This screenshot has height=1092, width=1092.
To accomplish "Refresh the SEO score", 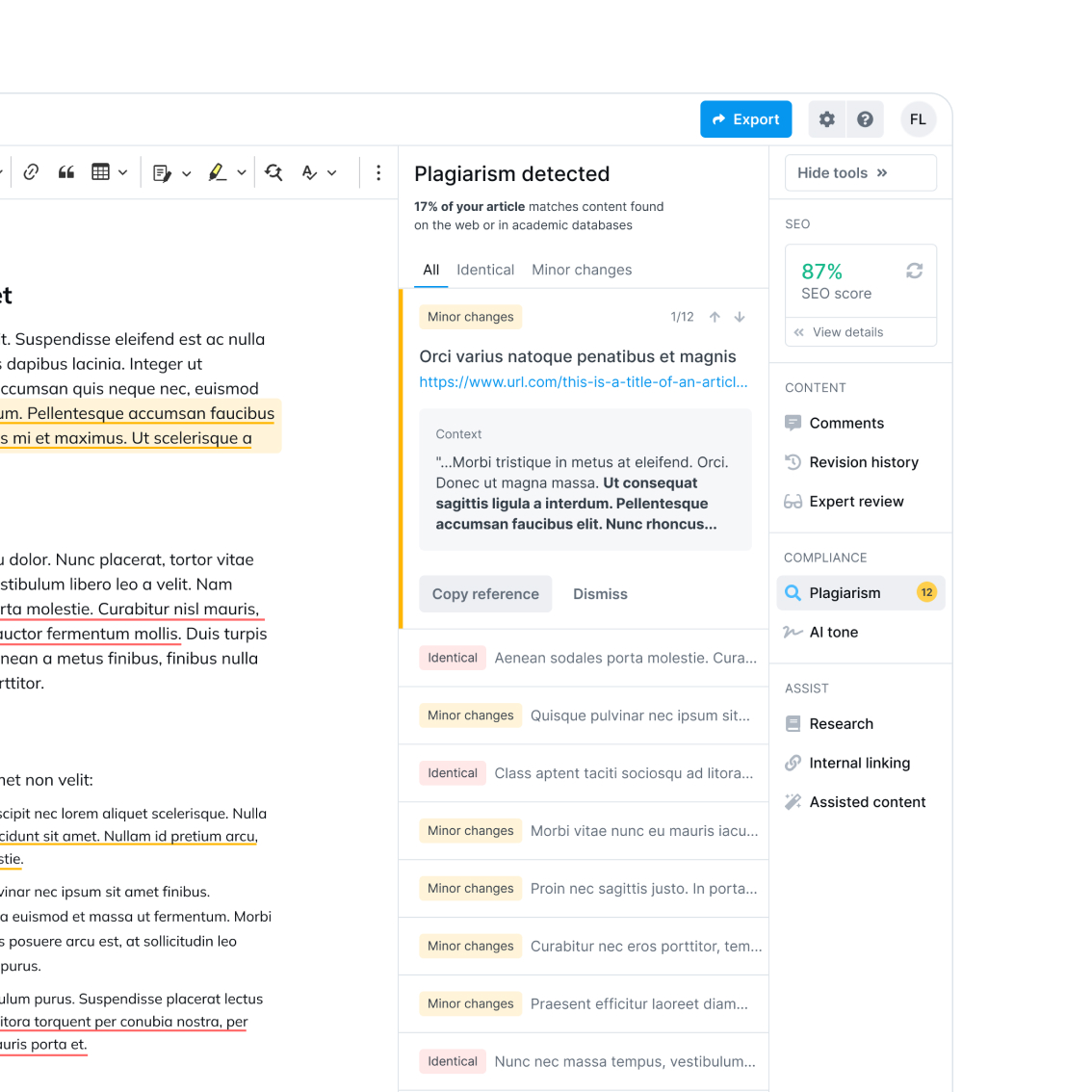I will (914, 272).
